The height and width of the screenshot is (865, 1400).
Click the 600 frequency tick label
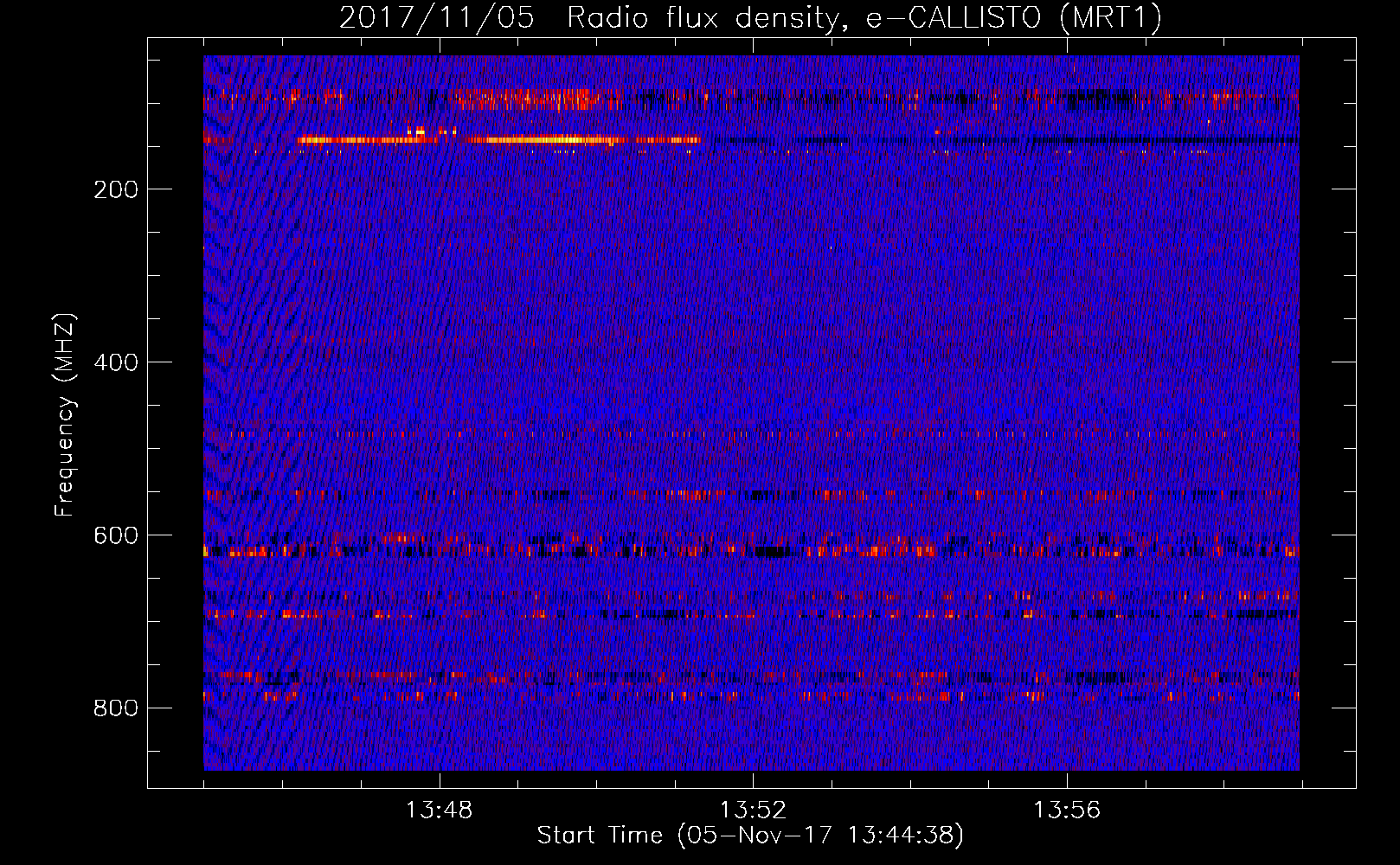point(116,535)
